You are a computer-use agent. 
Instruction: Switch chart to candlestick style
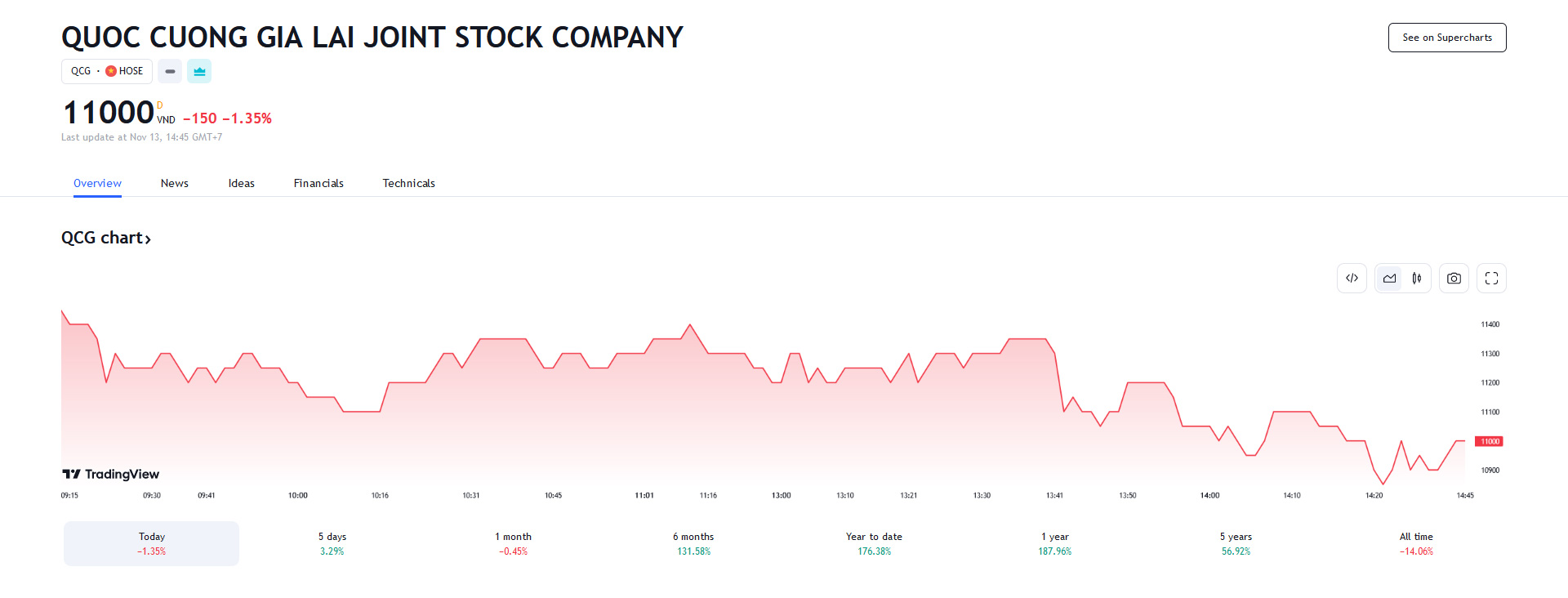tap(1417, 279)
